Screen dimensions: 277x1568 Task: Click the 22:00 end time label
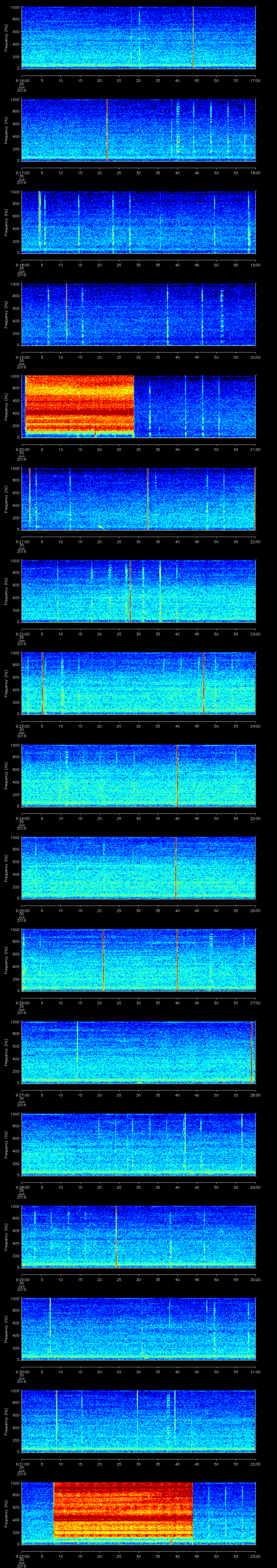click(255, 542)
